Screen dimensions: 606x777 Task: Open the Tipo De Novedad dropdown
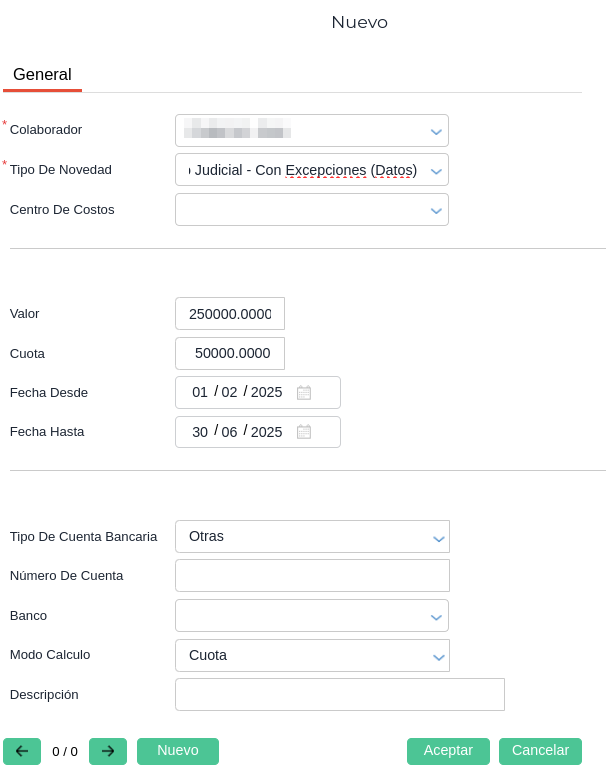tap(436, 171)
